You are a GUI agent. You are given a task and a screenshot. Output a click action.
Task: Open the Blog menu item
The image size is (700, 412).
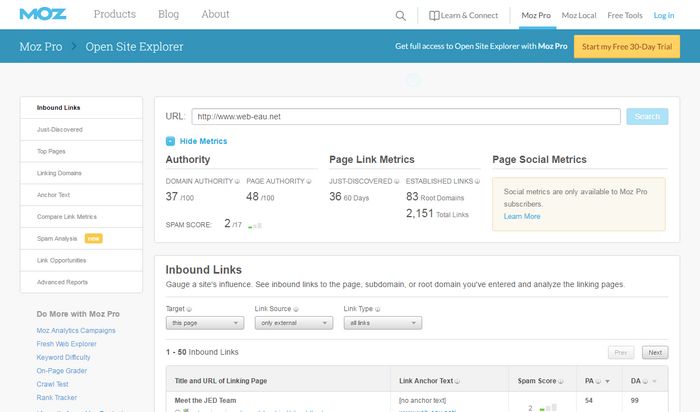pos(168,14)
